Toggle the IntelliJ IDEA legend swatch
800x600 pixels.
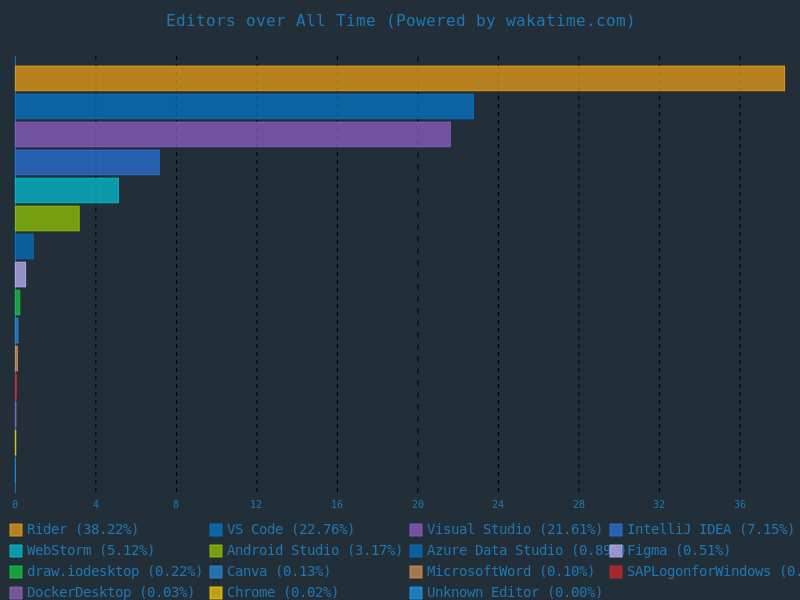(x=616, y=530)
